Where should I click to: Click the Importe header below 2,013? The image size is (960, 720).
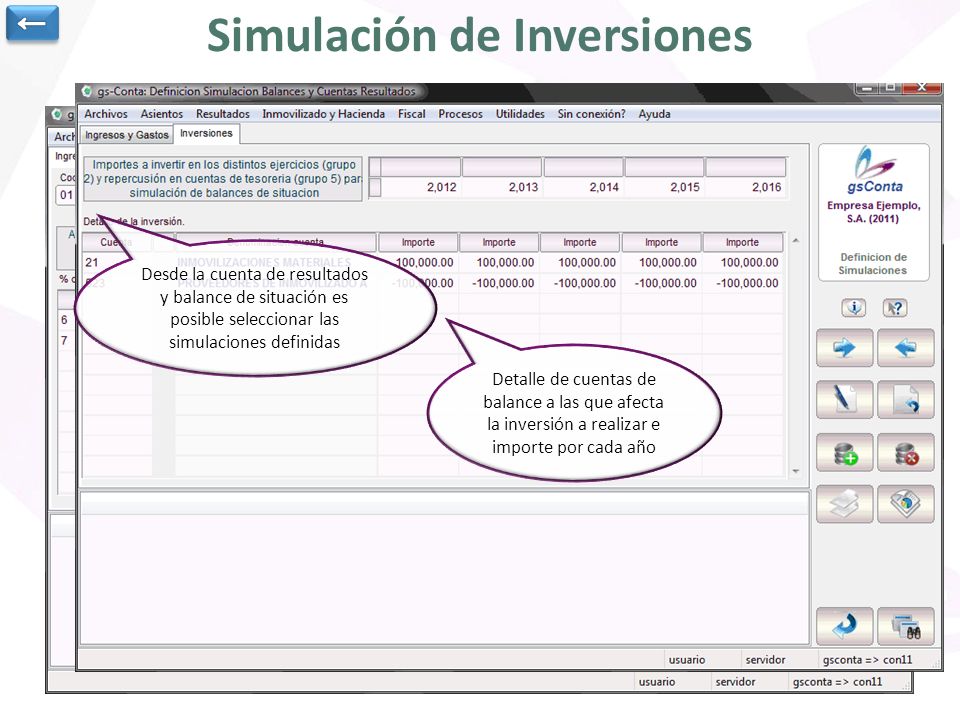click(499, 242)
